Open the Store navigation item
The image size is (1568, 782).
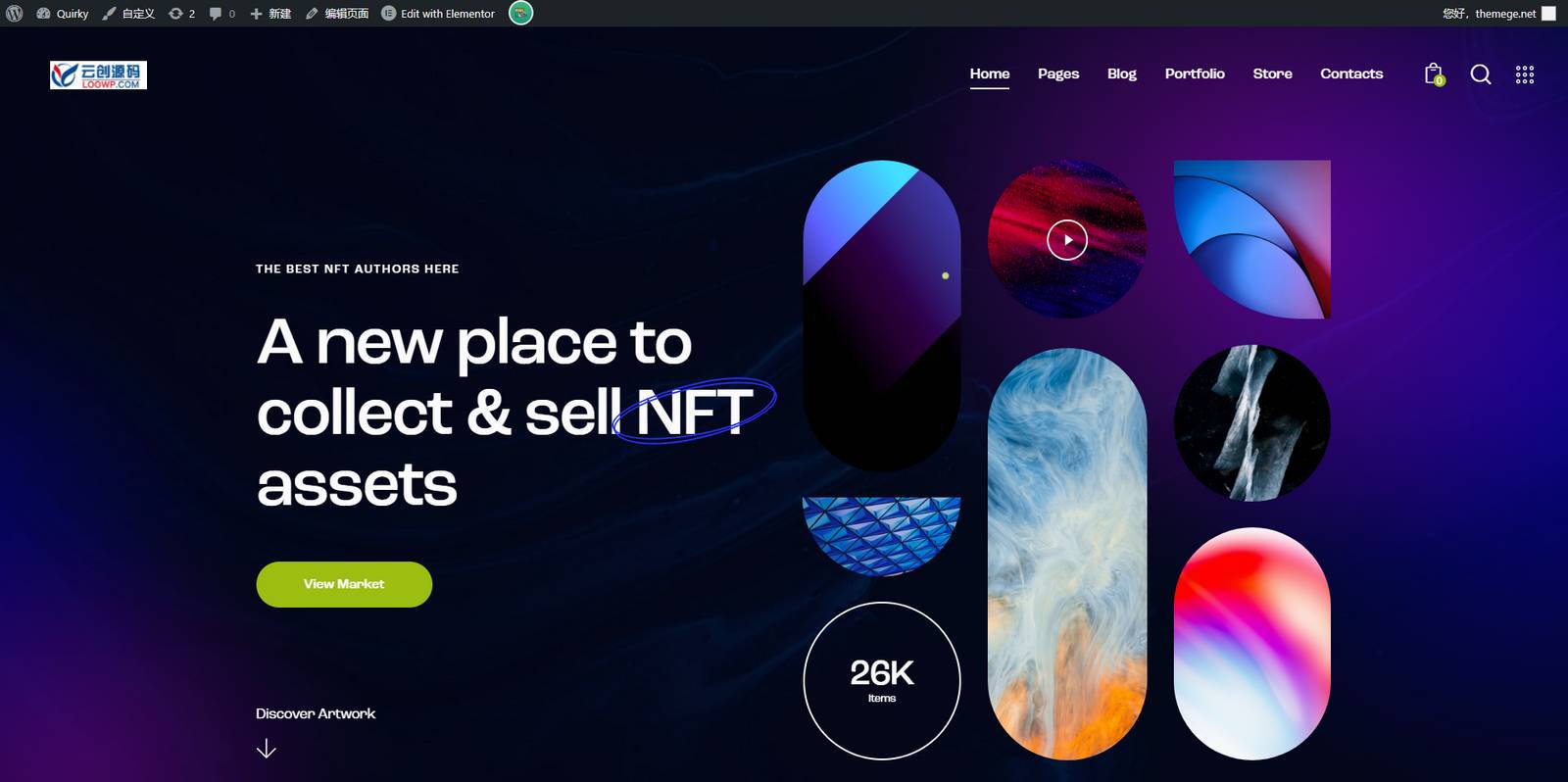pos(1272,73)
